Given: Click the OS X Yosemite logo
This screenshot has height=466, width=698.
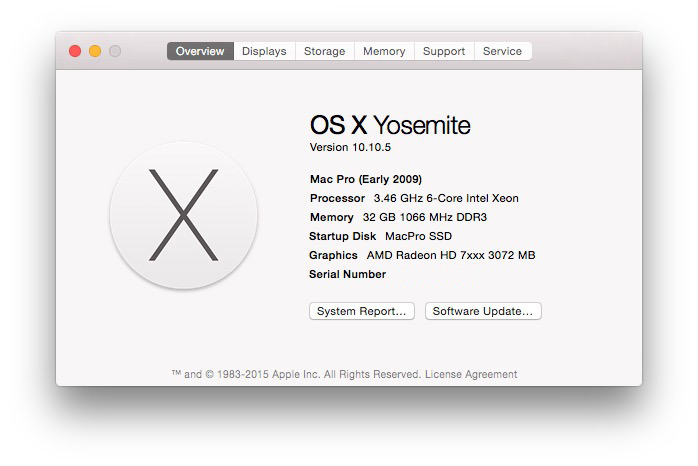Looking at the screenshot, I should click(183, 215).
